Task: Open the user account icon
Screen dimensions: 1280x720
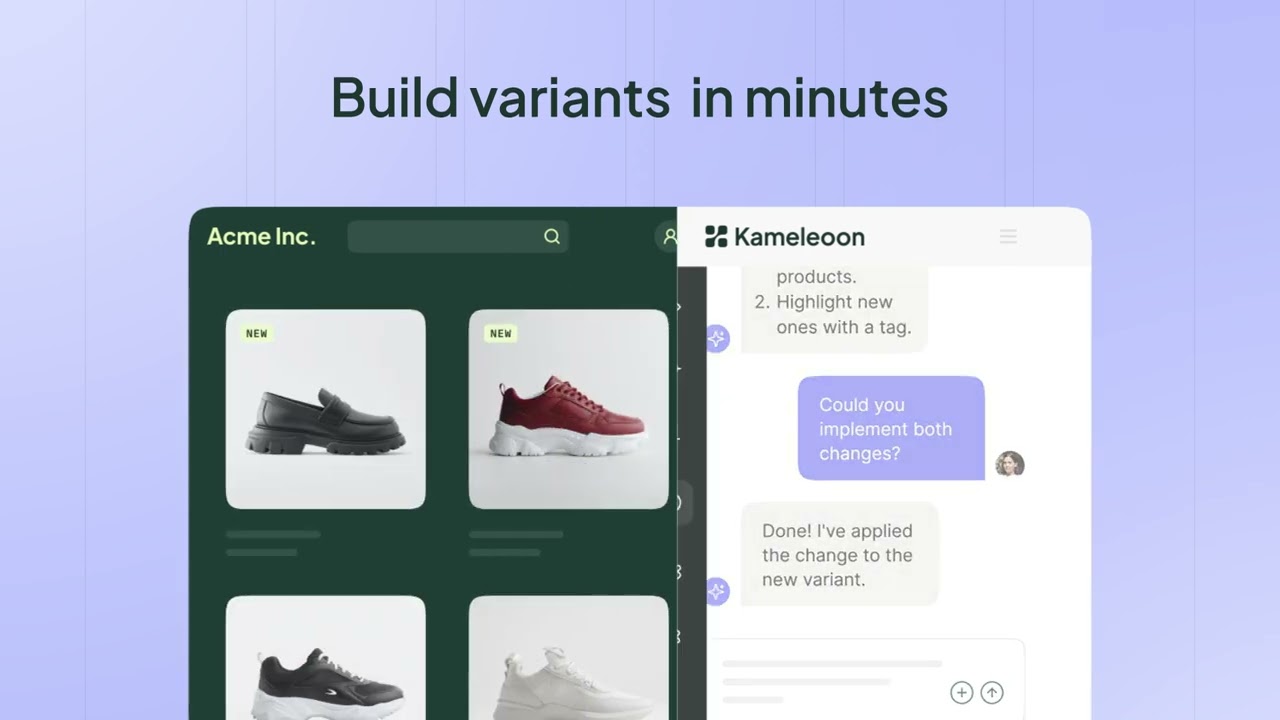Action: (667, 236)
